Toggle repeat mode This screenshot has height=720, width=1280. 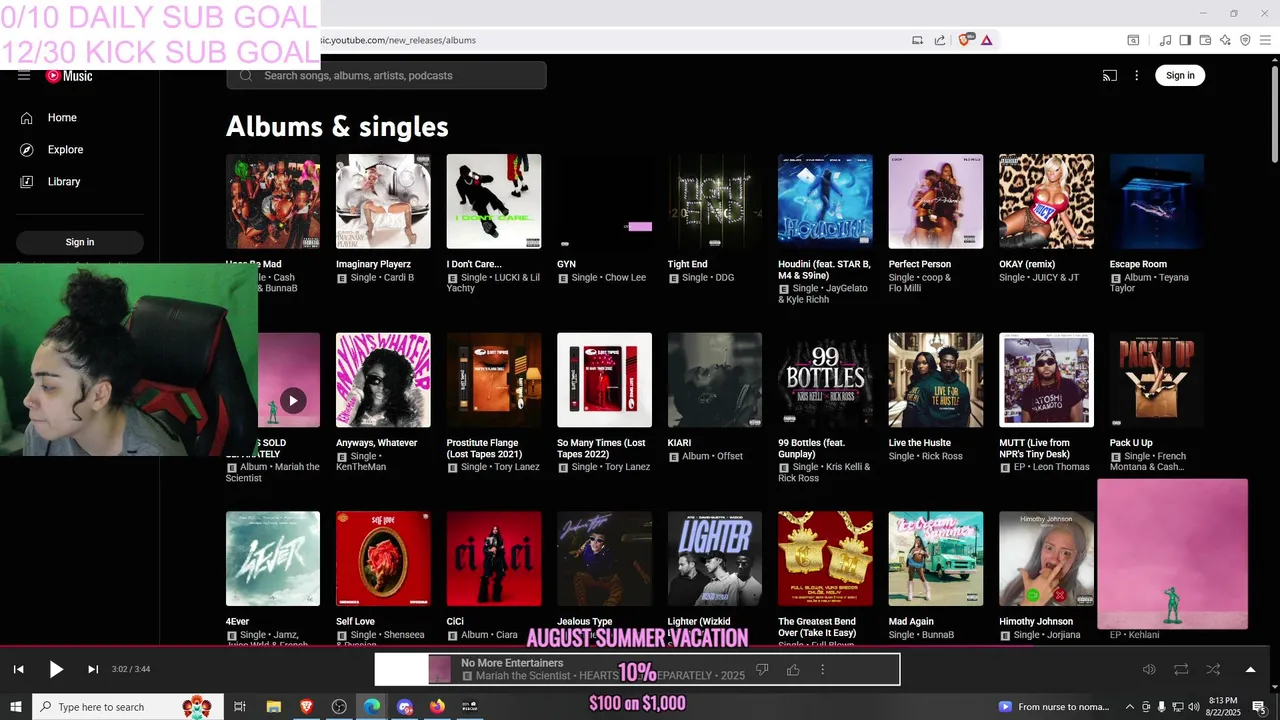pyautogui.click(x=1181, y=669)
